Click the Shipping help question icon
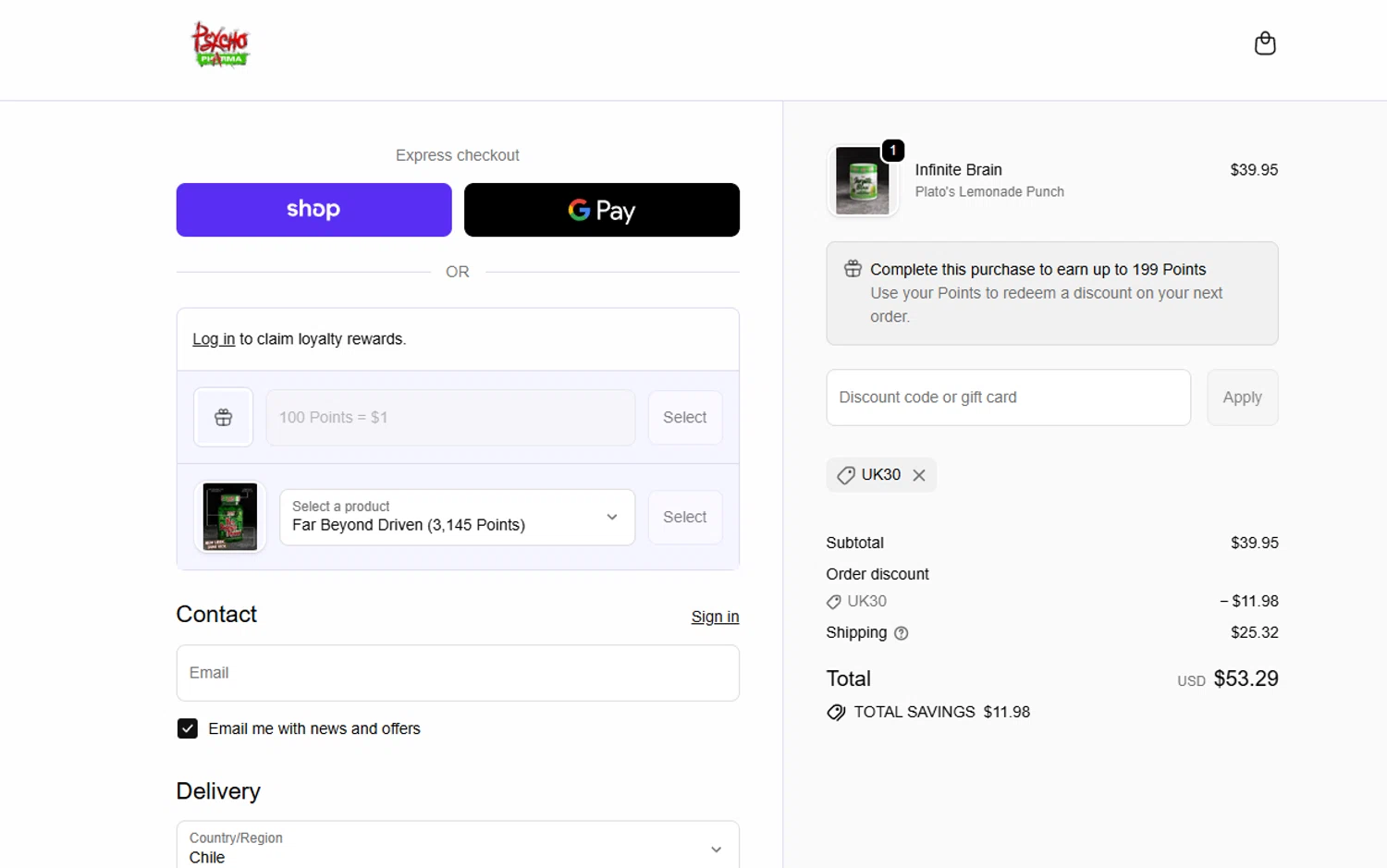1387x868 pixels. coord(902,633)
